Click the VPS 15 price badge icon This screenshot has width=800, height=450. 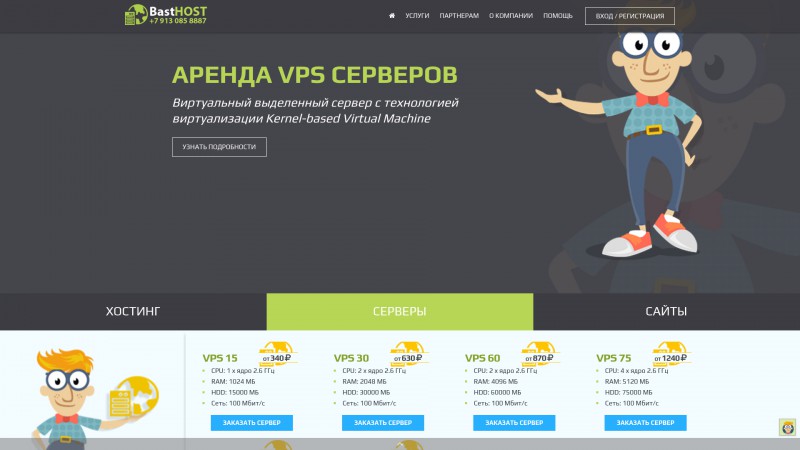pos(278,354)
